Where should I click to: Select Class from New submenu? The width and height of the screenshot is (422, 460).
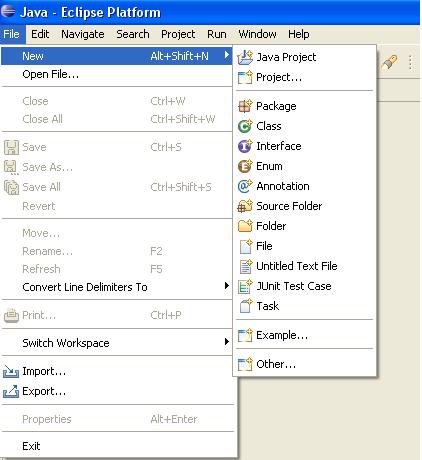[x=305, y=126]
